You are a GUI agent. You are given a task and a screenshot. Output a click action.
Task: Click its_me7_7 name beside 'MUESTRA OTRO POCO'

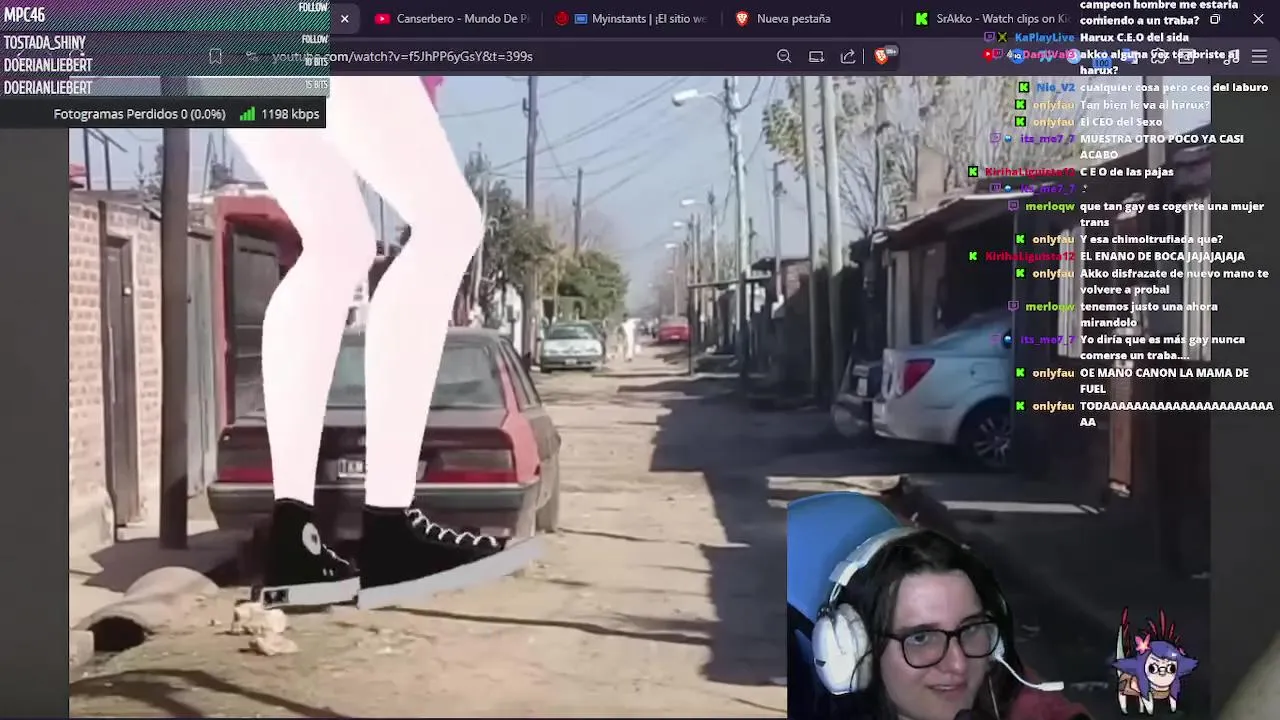tap(1047, 139)
